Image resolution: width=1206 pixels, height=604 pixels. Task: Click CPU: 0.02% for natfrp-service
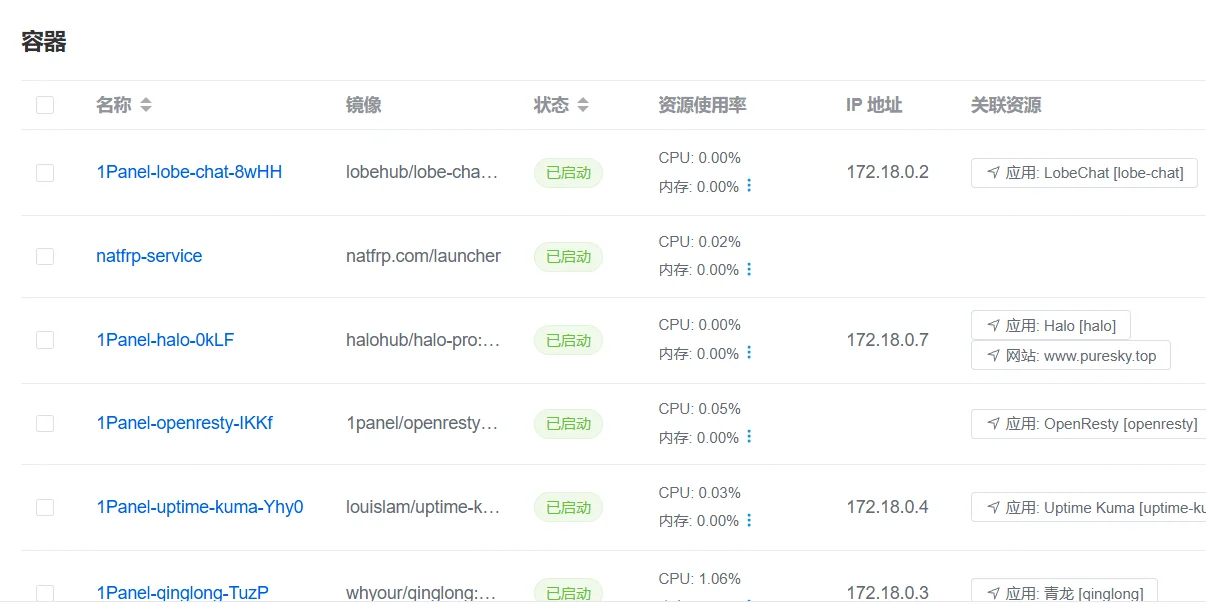click(700, 241)
